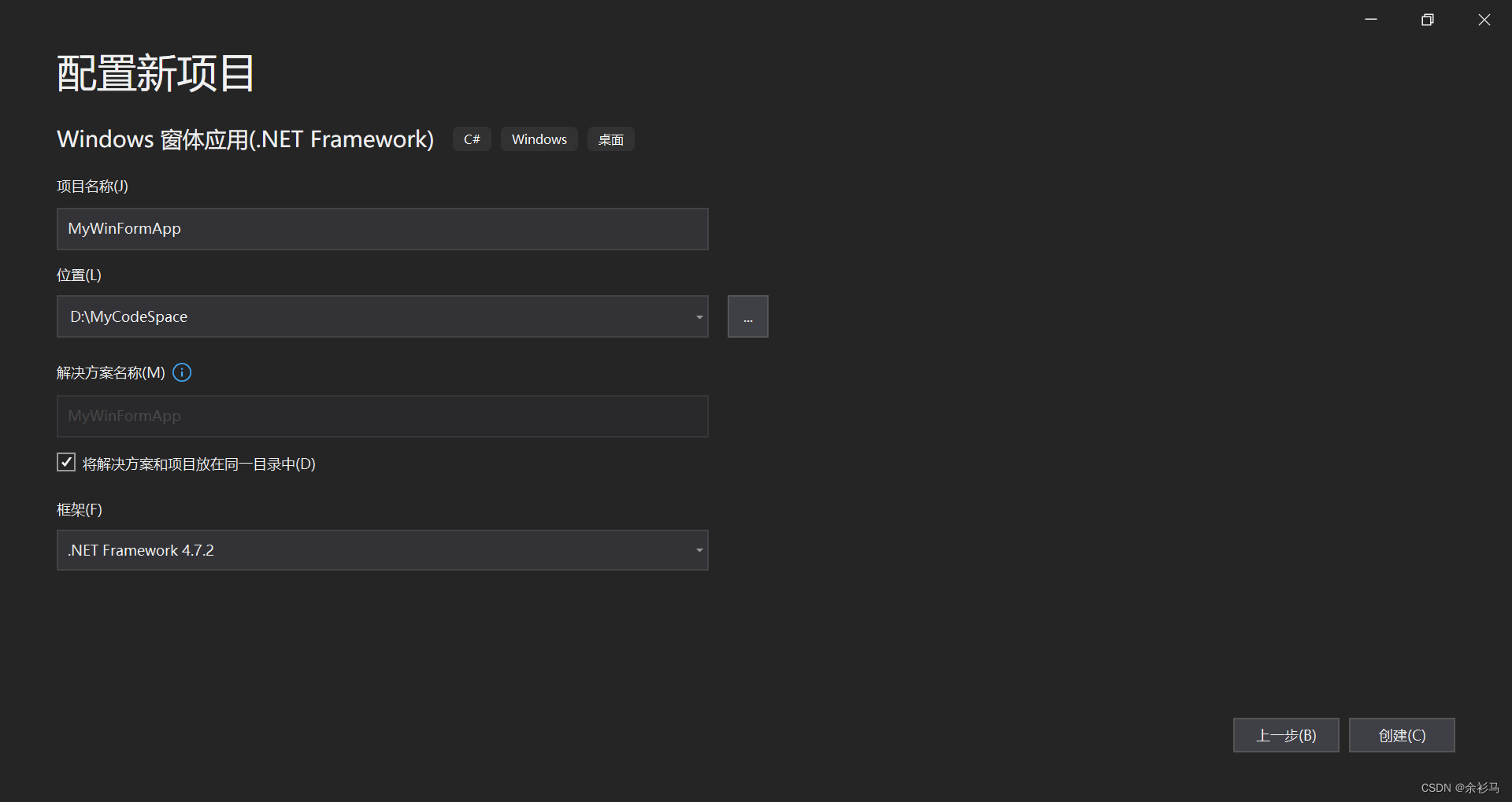This screenshot has height=802, width=1512.
Task: Click the Windows 窗体应用 template title
Action: [245, 139]
